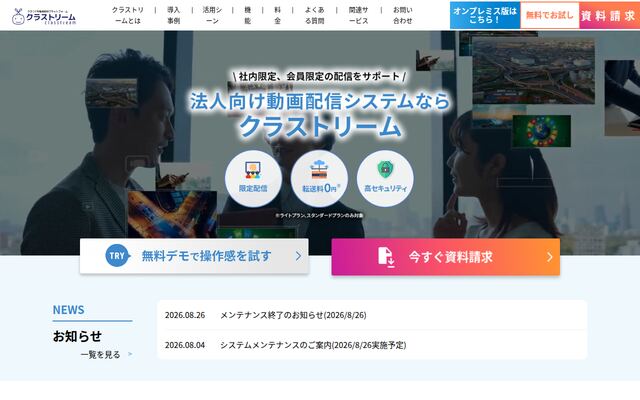Viewport: 640px width, 400px height.
Task: Open the 活用シーン menu item
Action: tap(212, 15)
